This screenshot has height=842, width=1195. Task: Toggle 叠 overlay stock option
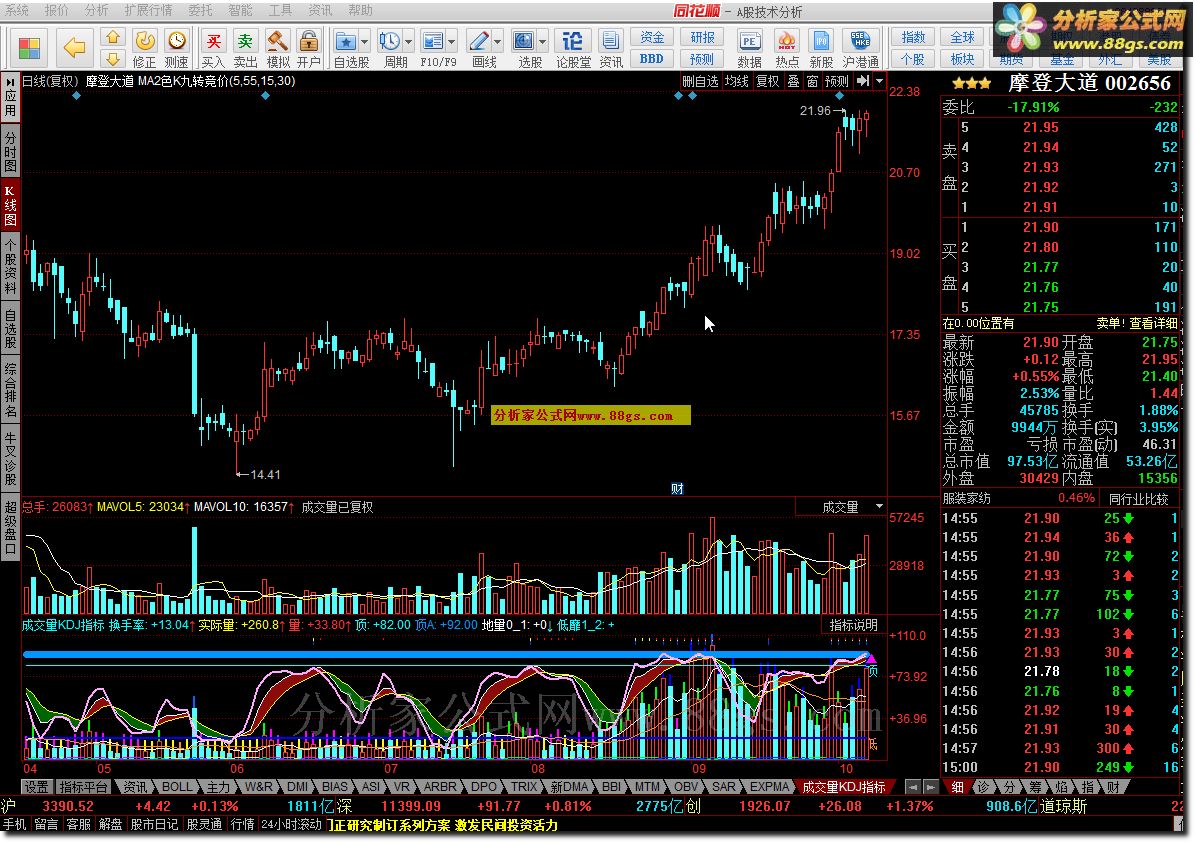[793, 81]
